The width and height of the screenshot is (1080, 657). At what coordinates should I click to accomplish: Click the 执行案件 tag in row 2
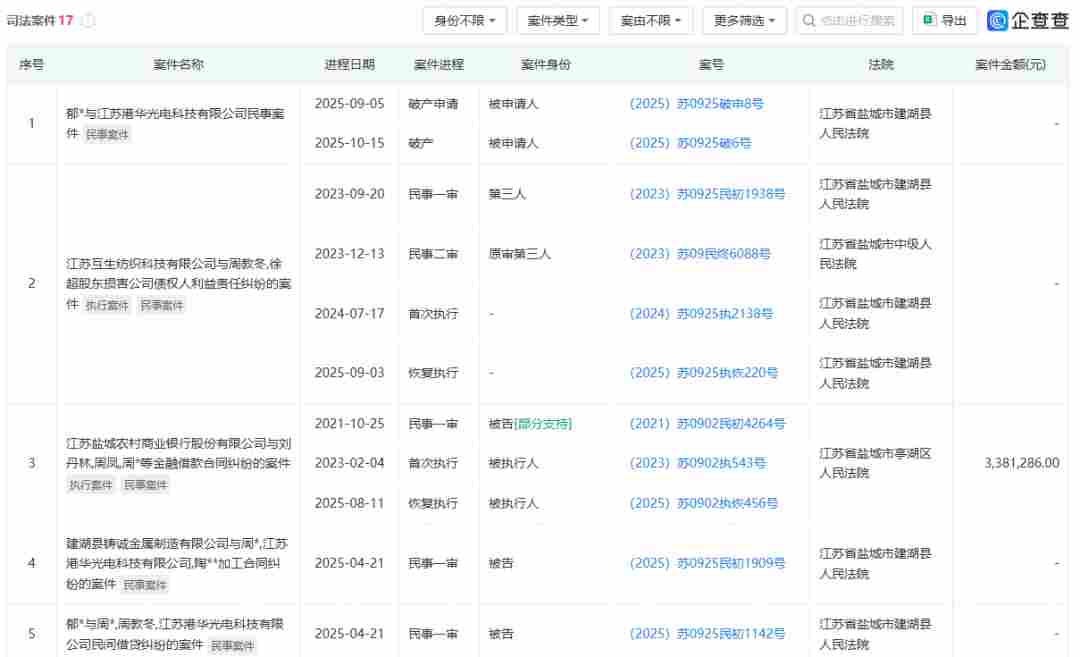(107, 305)
